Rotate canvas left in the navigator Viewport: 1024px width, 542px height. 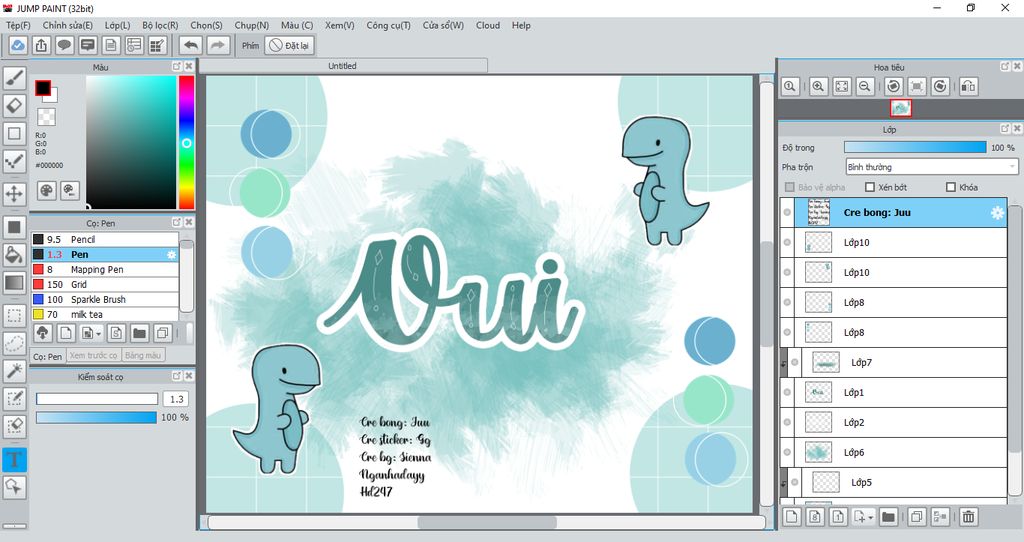(893, 86)
